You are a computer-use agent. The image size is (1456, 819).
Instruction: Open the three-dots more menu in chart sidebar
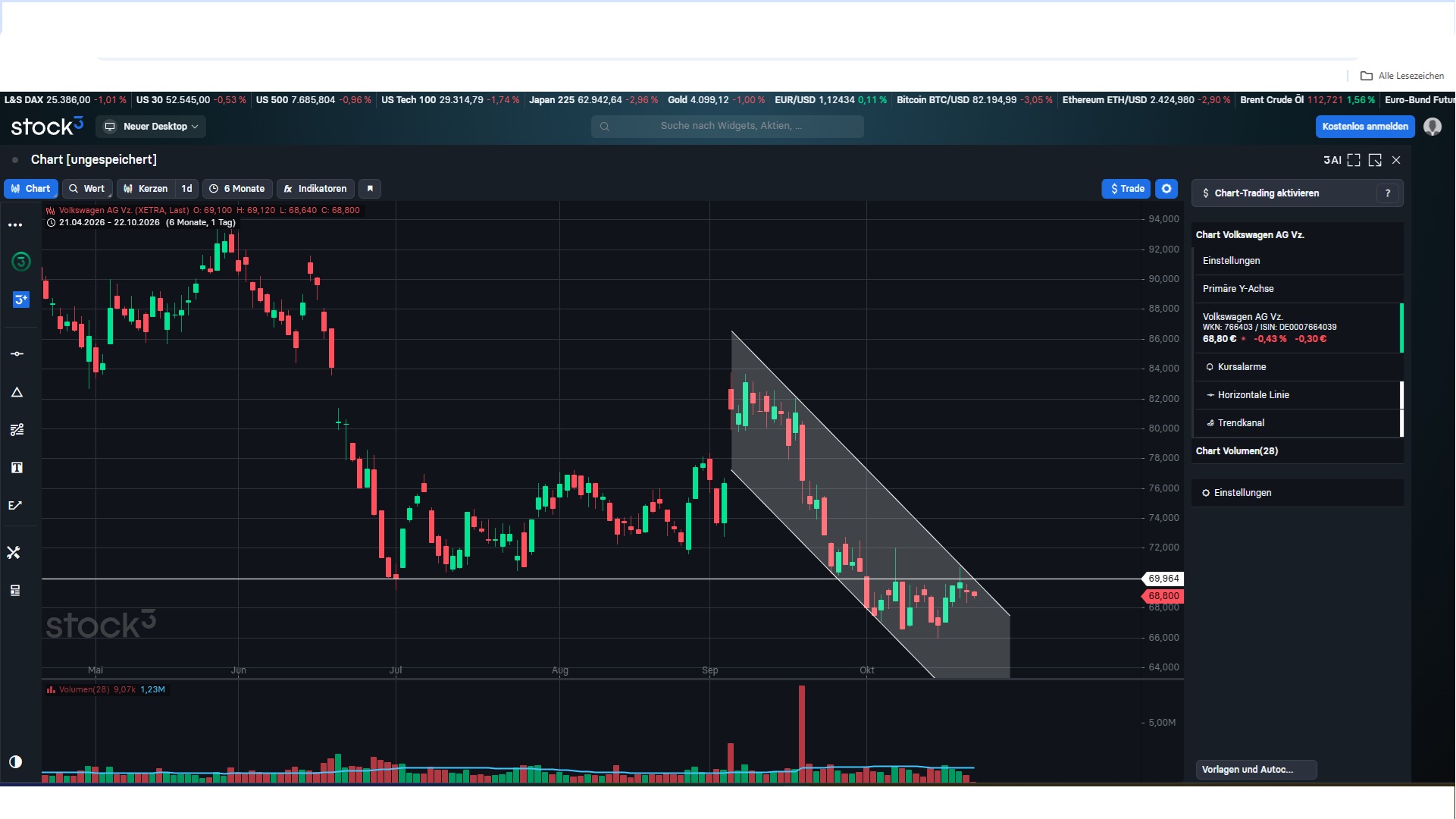click(x=15, y=225)
